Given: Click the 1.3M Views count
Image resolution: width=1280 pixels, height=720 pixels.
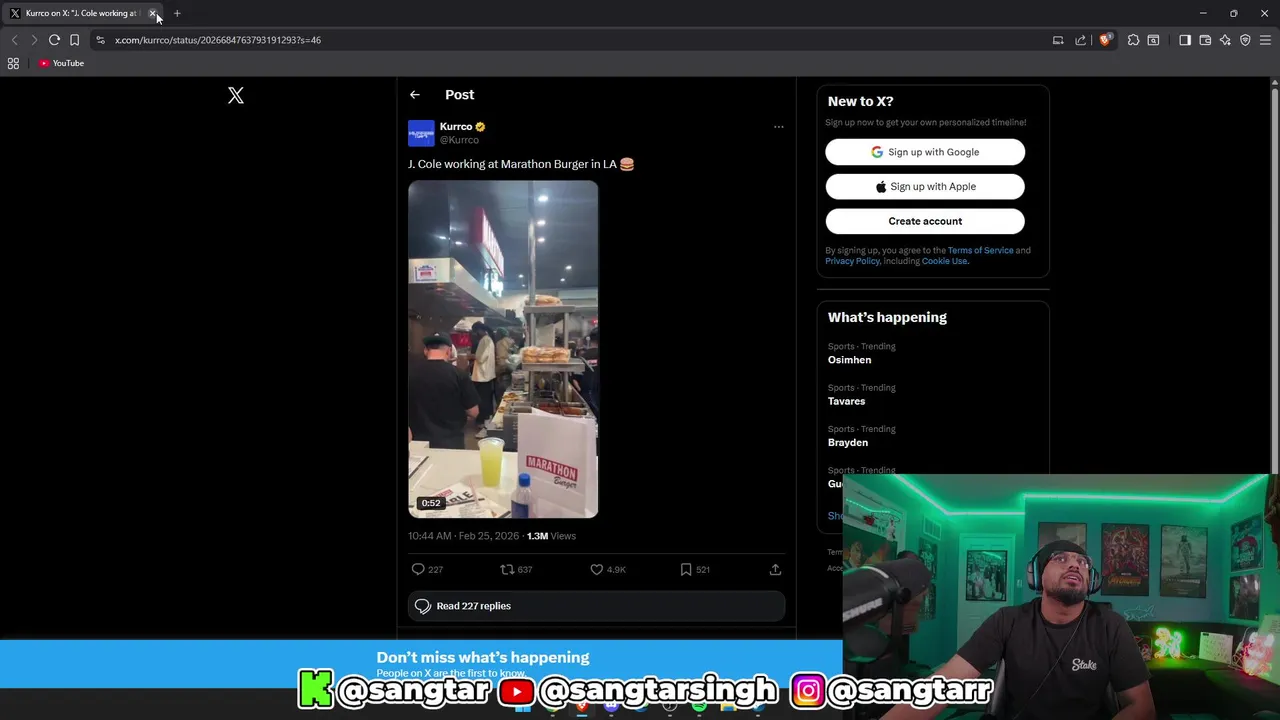Looking at the screenshot, I should [x=551, y=536].
